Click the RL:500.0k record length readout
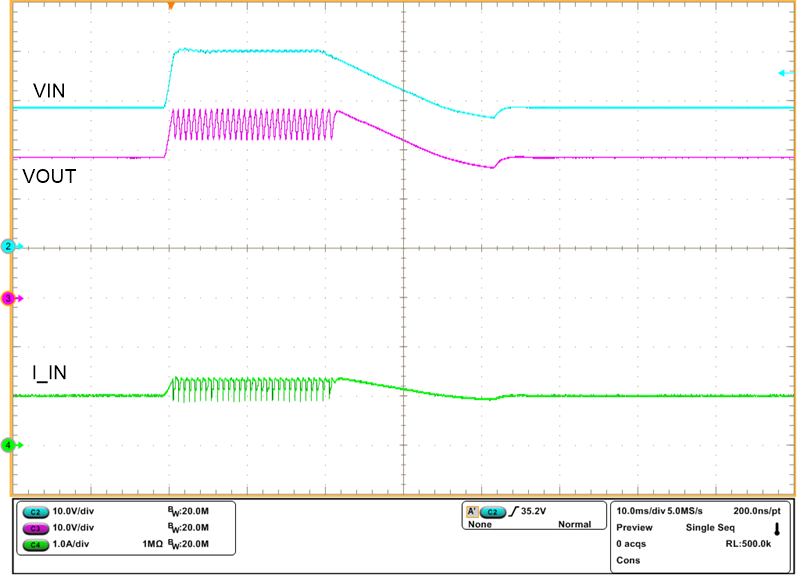 pyautogui.click(x=748, y=544)
